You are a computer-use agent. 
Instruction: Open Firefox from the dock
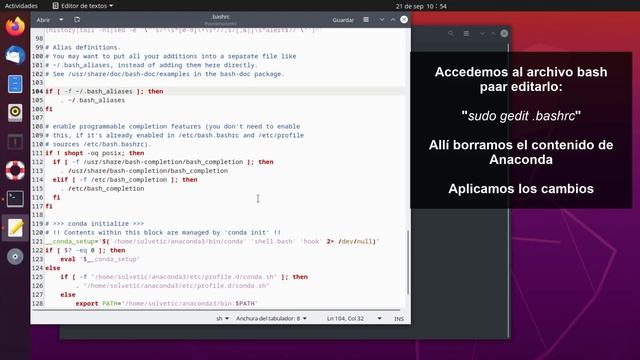(15, 27)
